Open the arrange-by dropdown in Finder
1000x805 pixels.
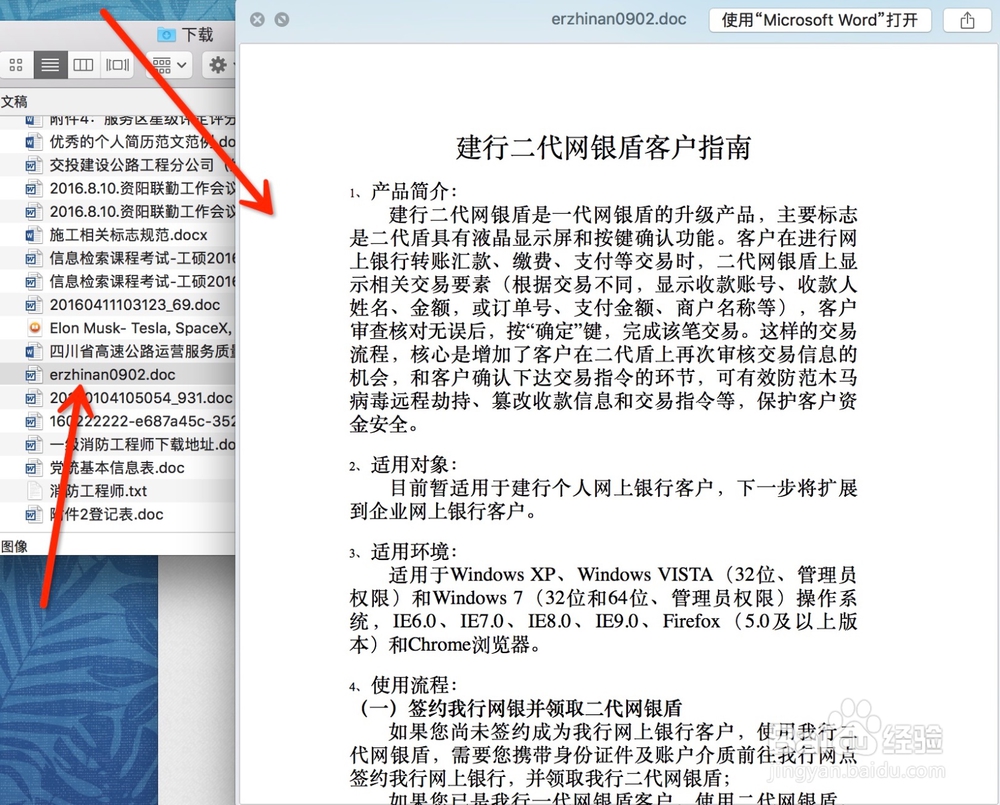170,64
